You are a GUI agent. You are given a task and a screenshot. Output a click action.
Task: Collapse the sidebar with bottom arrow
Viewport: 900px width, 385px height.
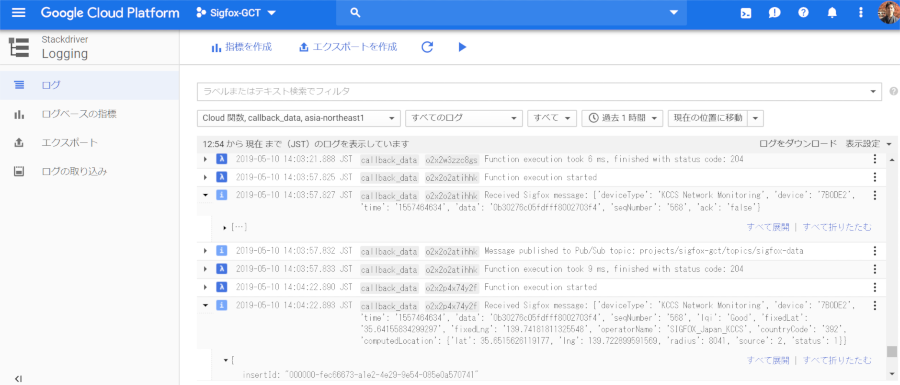(18, 378)
